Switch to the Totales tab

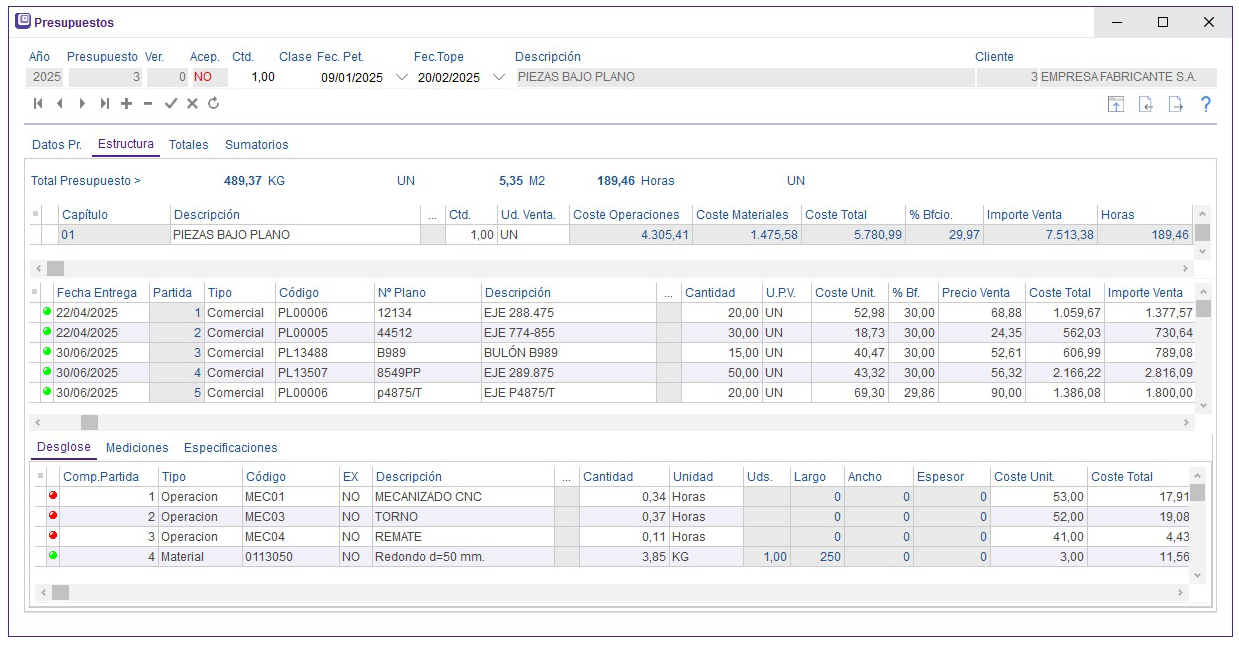[188, 145]
